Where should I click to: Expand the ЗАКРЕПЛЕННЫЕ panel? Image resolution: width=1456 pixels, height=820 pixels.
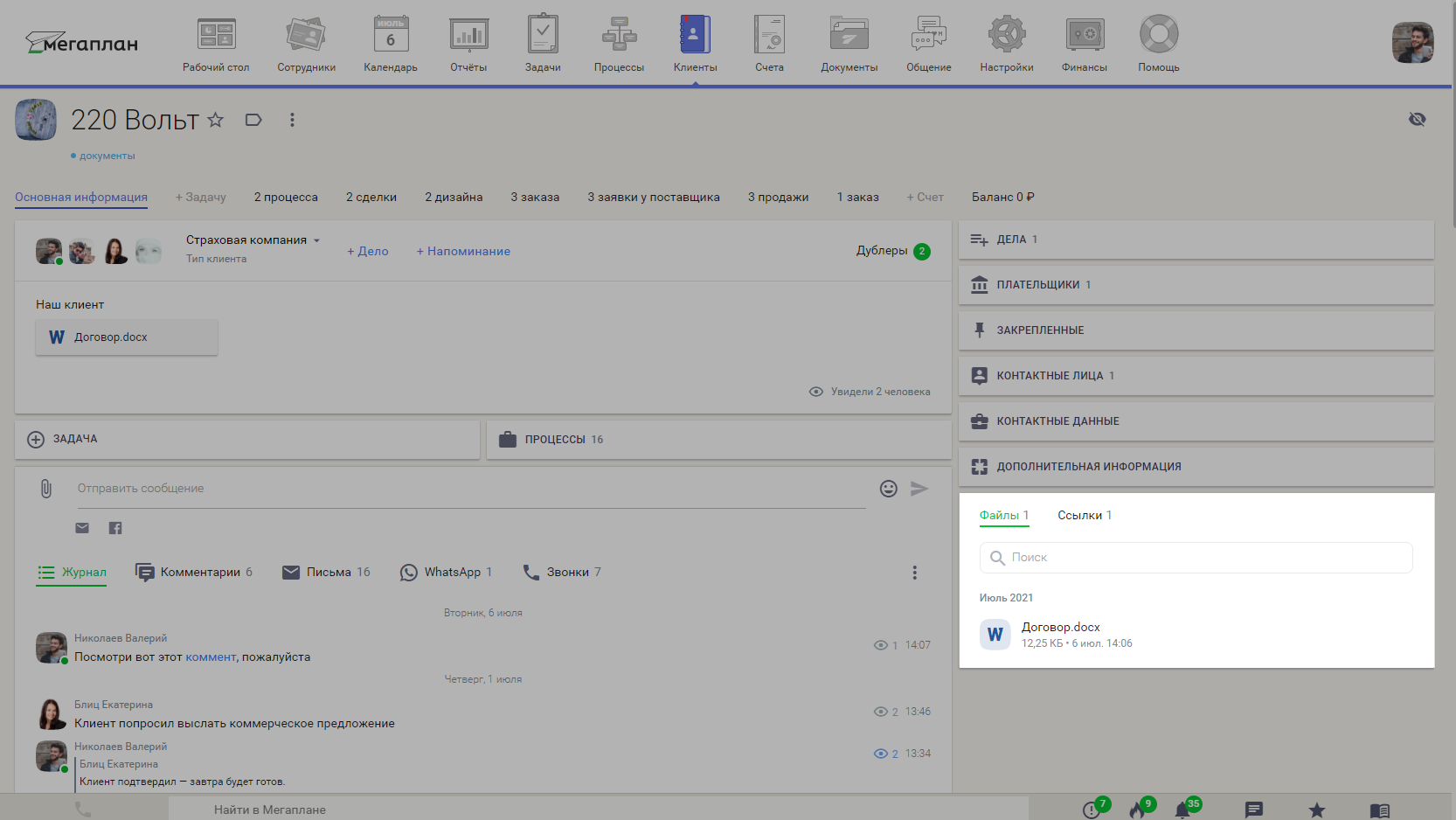click(x=1196, y=330)
